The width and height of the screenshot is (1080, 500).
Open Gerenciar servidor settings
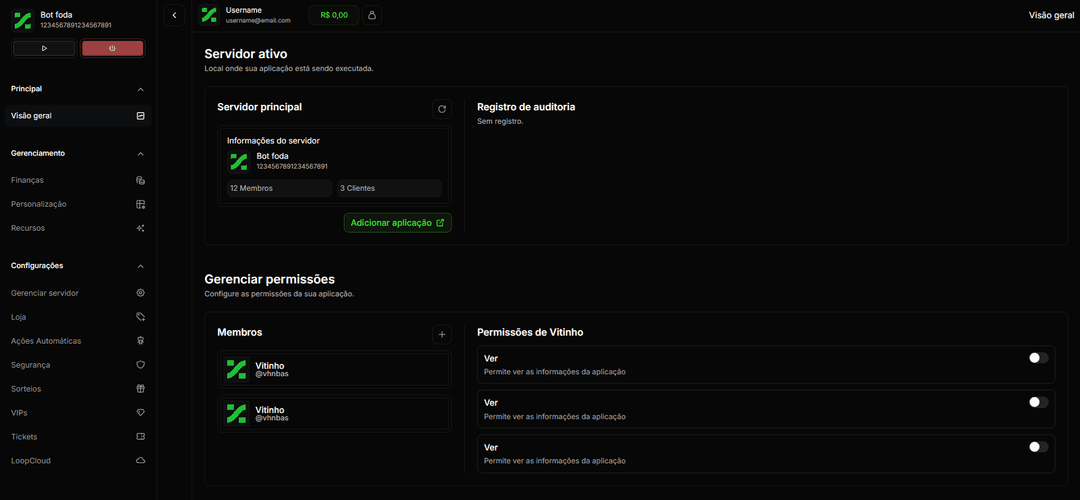[x=78, y=293]
